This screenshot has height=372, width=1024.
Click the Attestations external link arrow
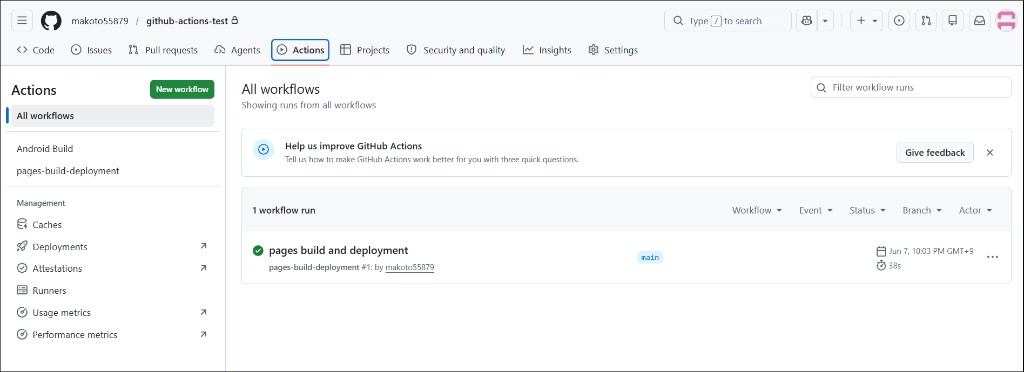click(x=203, y=268)
